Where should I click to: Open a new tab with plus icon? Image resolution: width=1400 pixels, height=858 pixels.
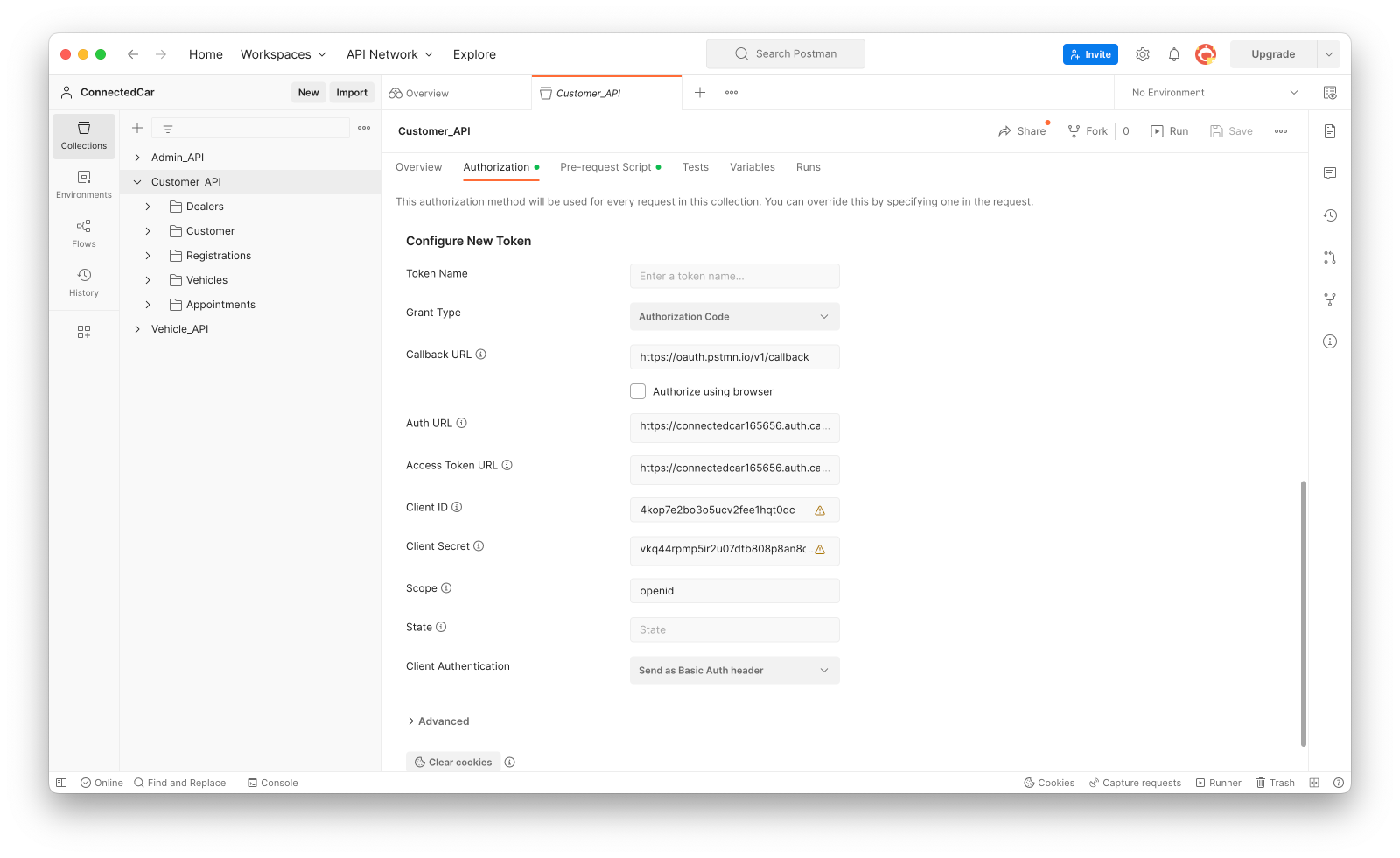pos(700,93)
